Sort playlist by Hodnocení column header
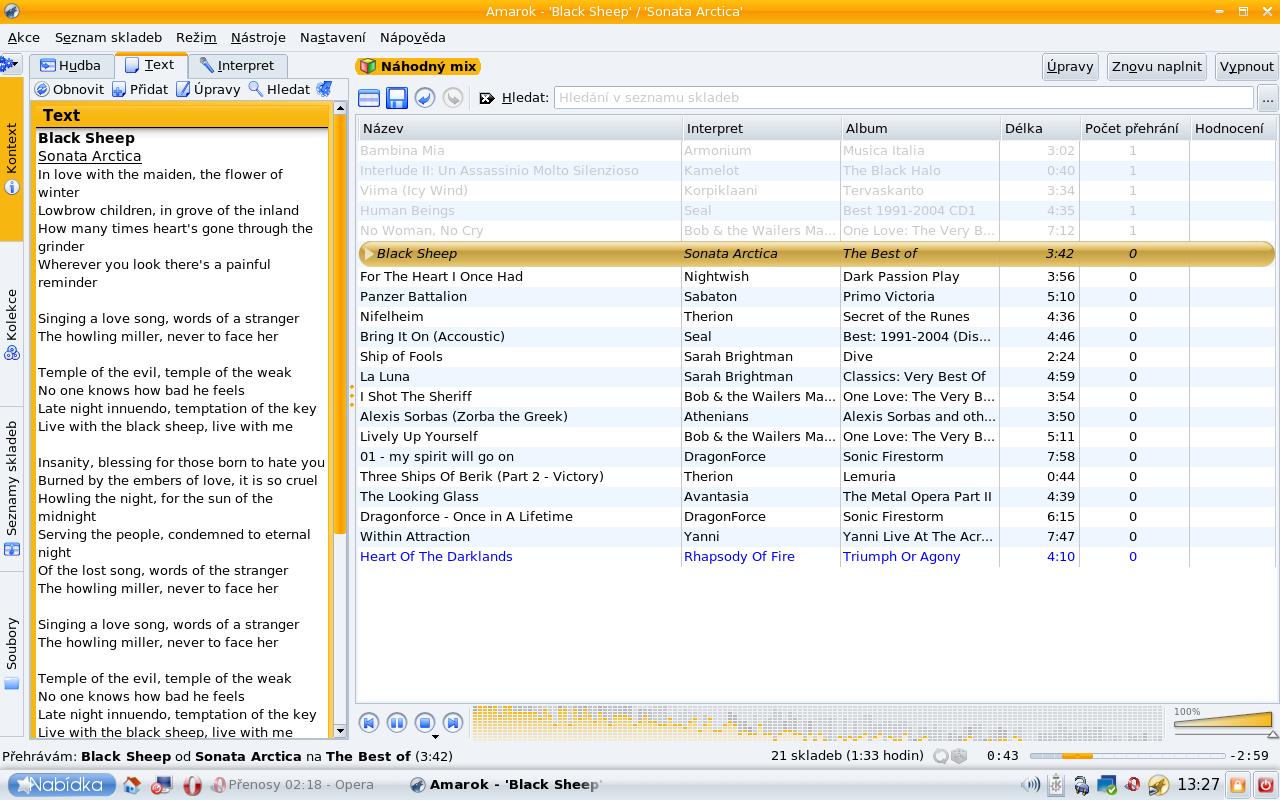Image resolution: width=1280 pixels, height=800 pixels. pyautogui.click(x=1232, y=128)
